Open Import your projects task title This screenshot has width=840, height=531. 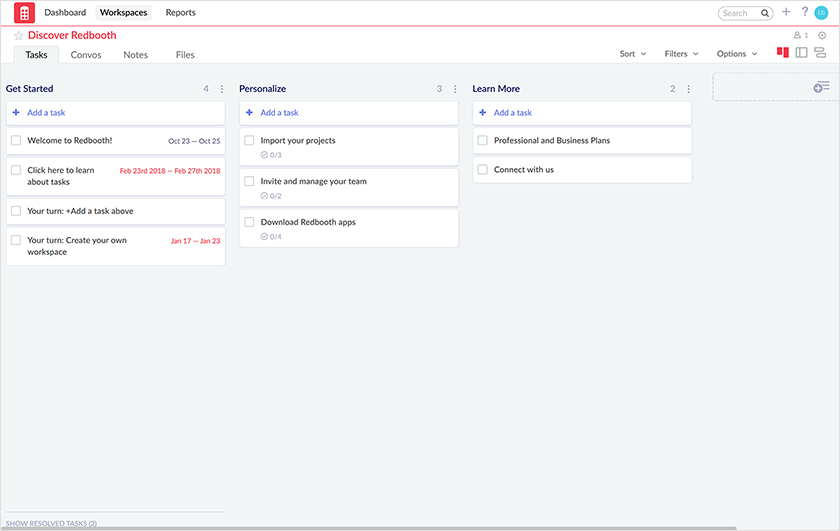point(298,140)
